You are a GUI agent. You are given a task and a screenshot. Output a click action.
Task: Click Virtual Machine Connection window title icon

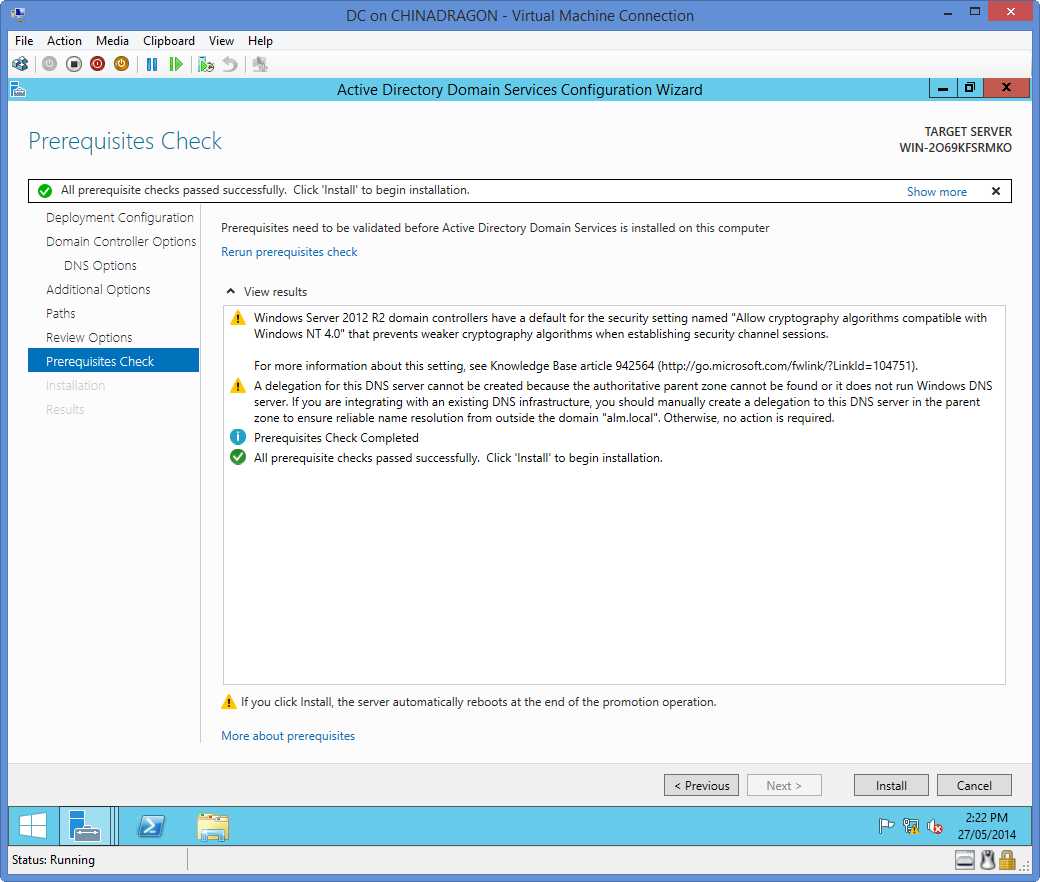[x=19, y=14]
